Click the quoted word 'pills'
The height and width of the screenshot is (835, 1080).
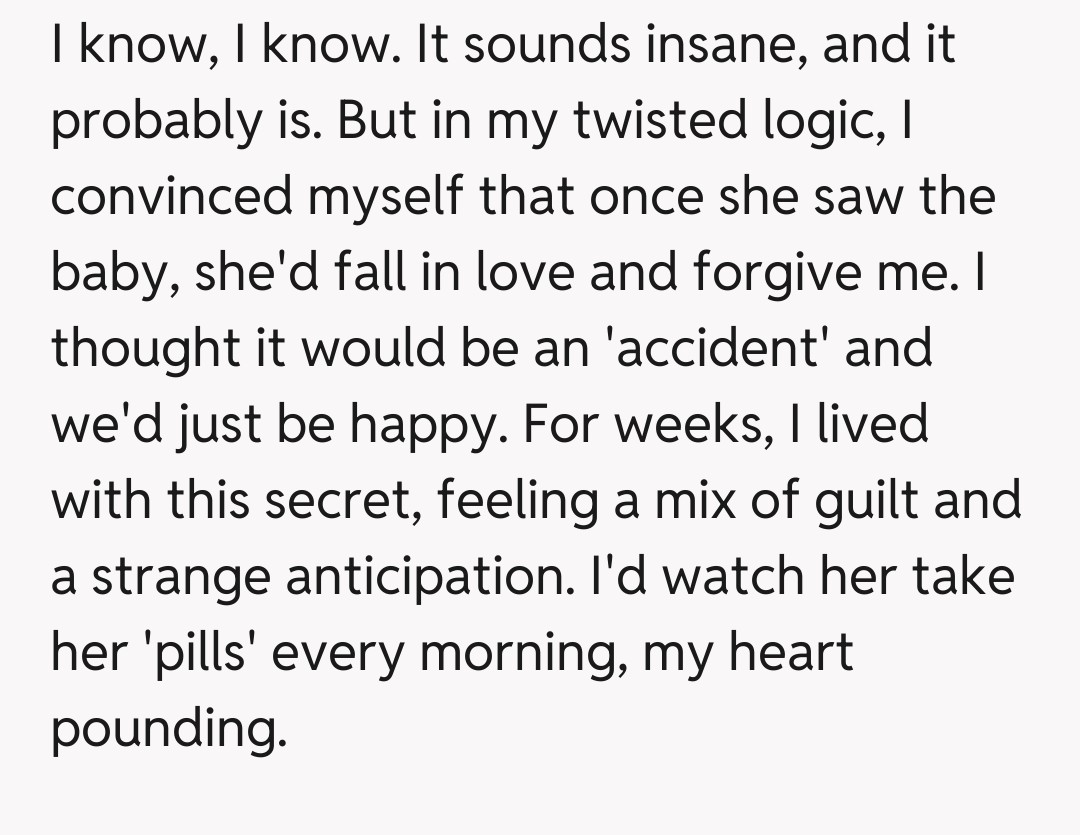point(203,654)
